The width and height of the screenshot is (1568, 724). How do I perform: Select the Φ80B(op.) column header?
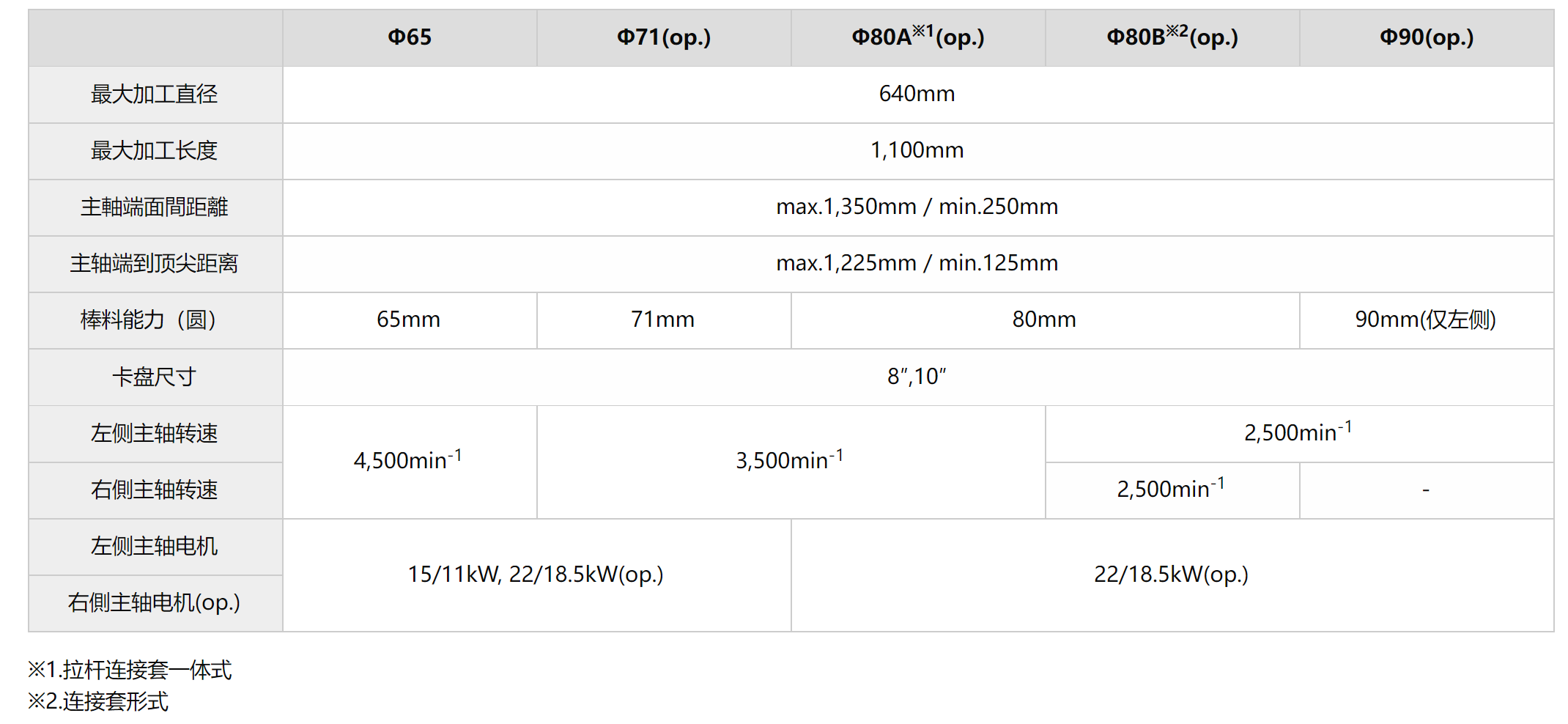tap(1172, 37)
